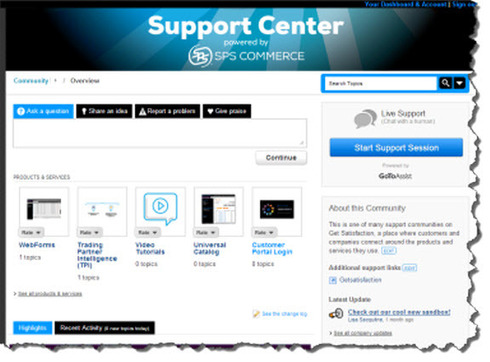Select the Report a problem tab
Image resolution: width=490 pixels, height=362 pixels.
tap(168, 111)
